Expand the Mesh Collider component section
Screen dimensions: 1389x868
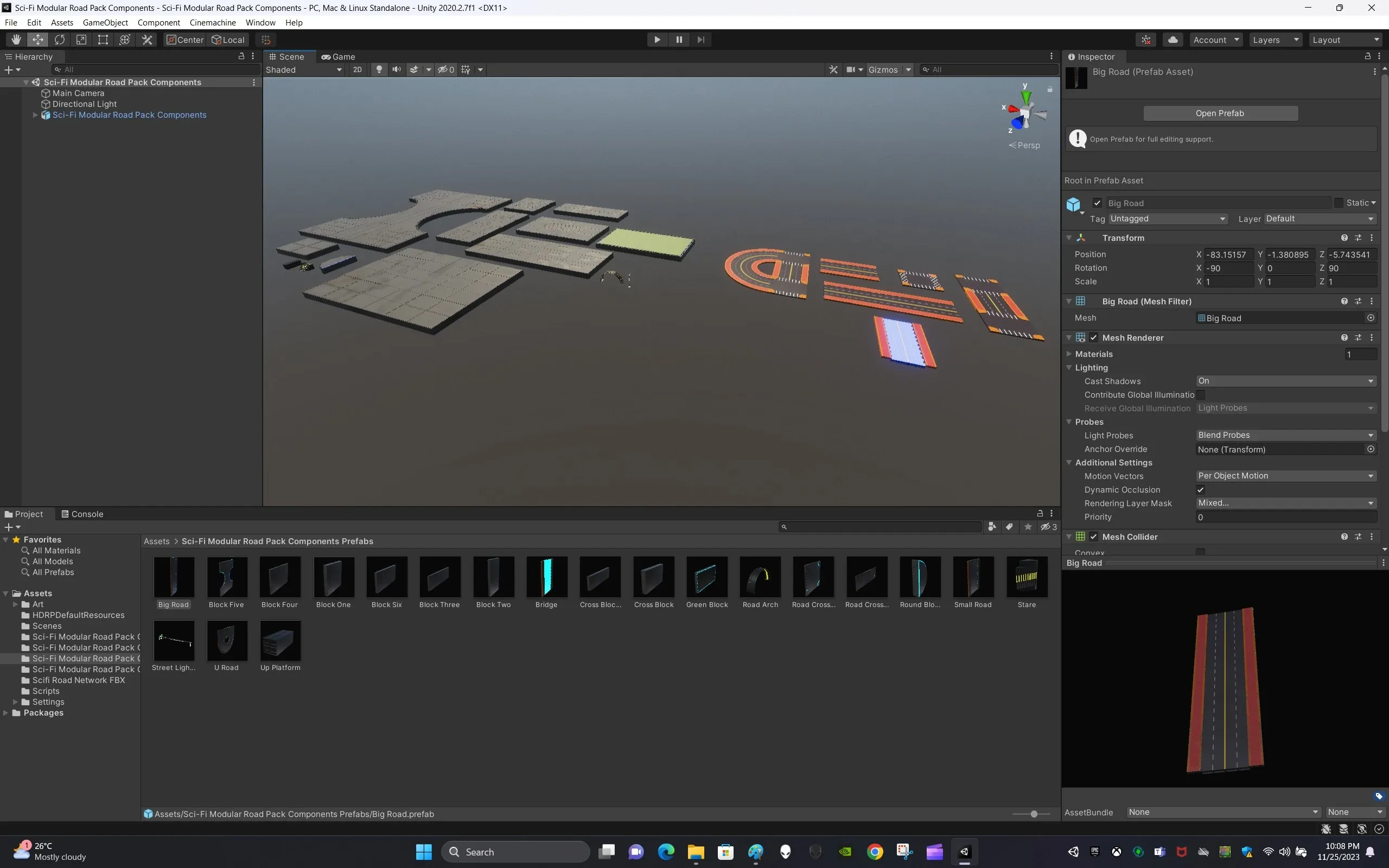pos(1069,537)
